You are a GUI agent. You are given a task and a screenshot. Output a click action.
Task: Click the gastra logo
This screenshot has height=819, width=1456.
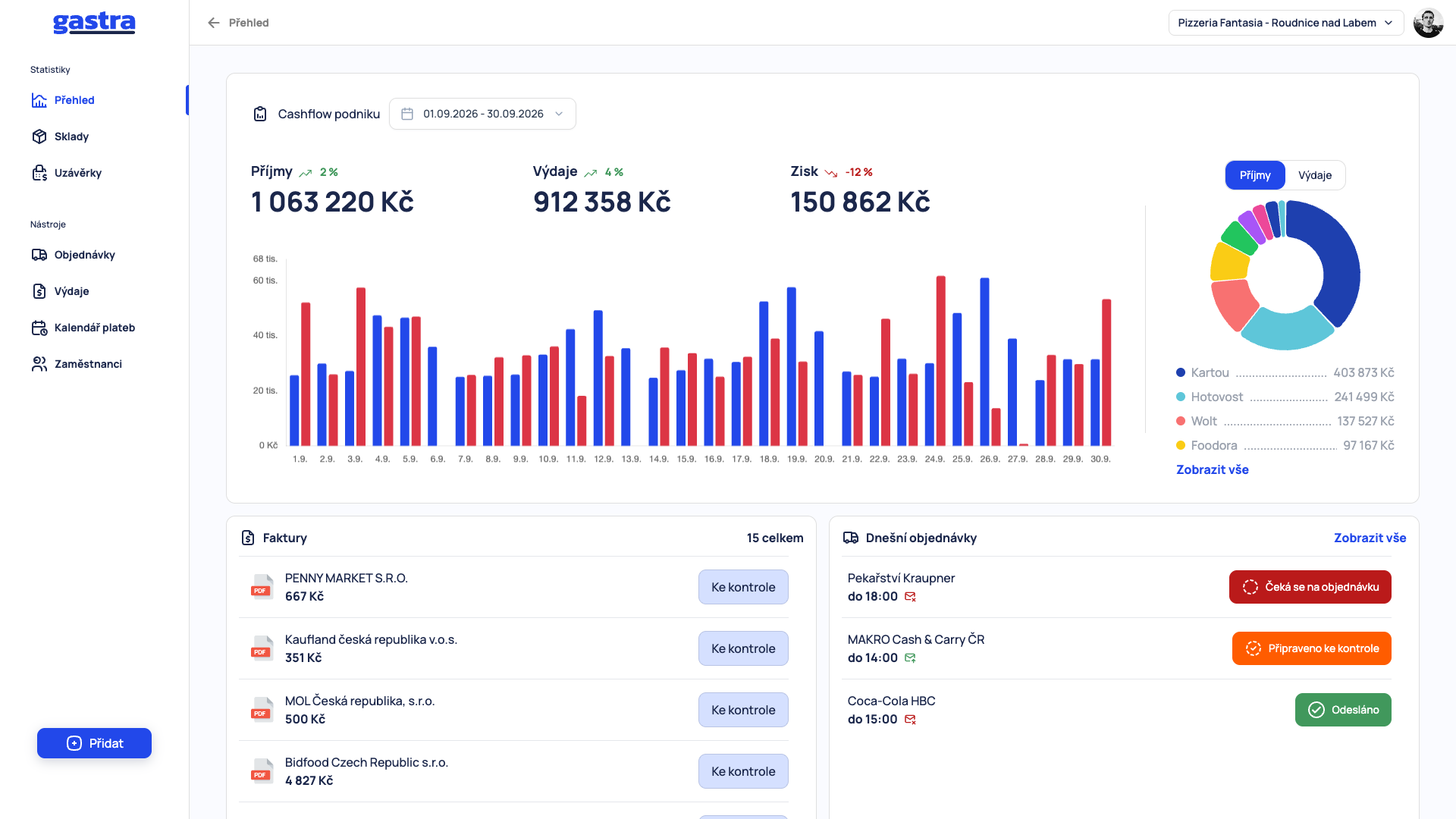pos(94,23)
